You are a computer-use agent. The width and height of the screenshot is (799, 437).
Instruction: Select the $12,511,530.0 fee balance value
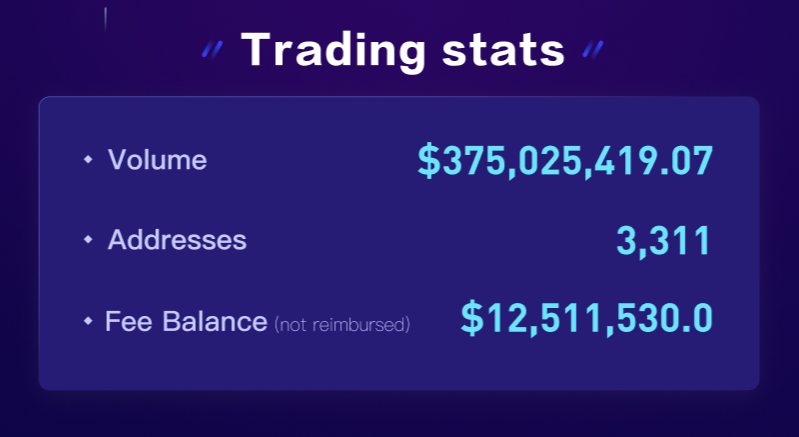(x=587, y=319)
